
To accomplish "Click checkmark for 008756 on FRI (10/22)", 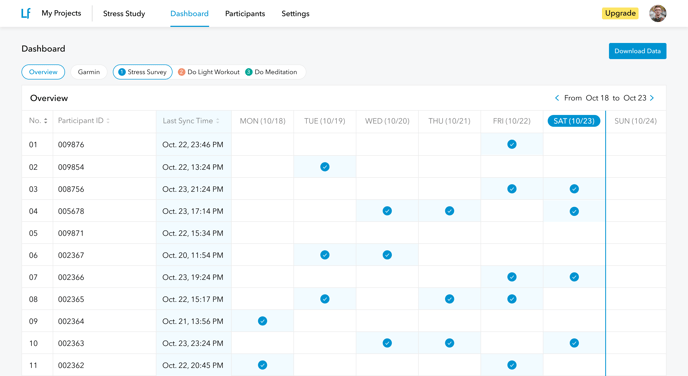I will [512, 189].
